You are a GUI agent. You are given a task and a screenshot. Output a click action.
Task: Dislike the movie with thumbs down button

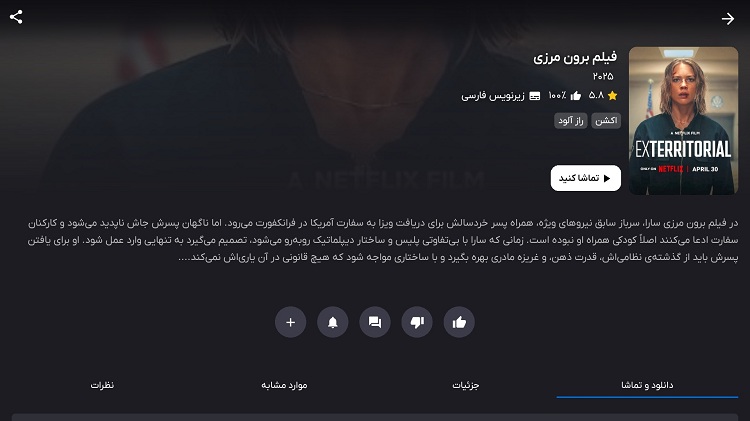click(x=417, y=322)
